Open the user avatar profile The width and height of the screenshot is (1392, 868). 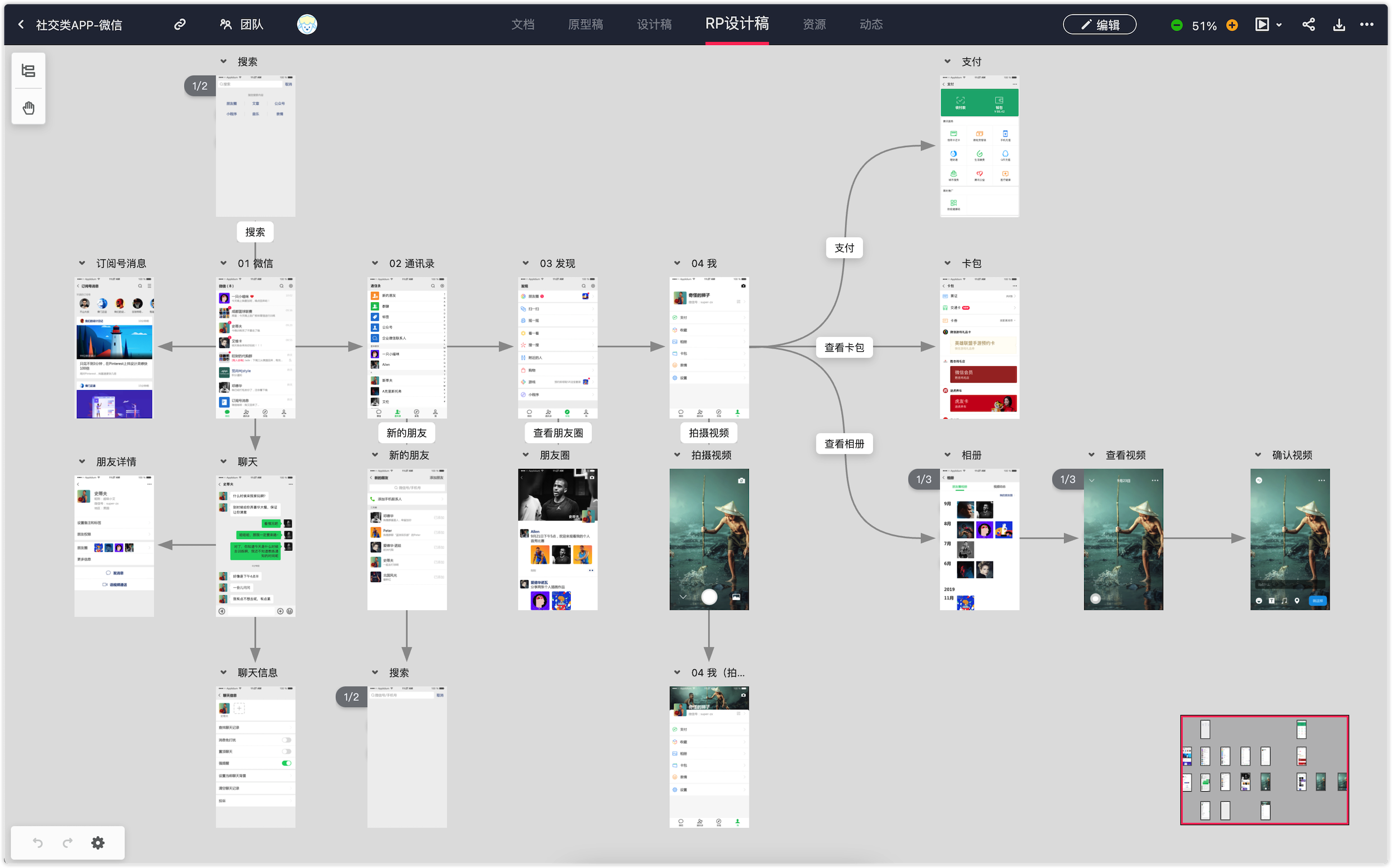(x=307, y=24)
